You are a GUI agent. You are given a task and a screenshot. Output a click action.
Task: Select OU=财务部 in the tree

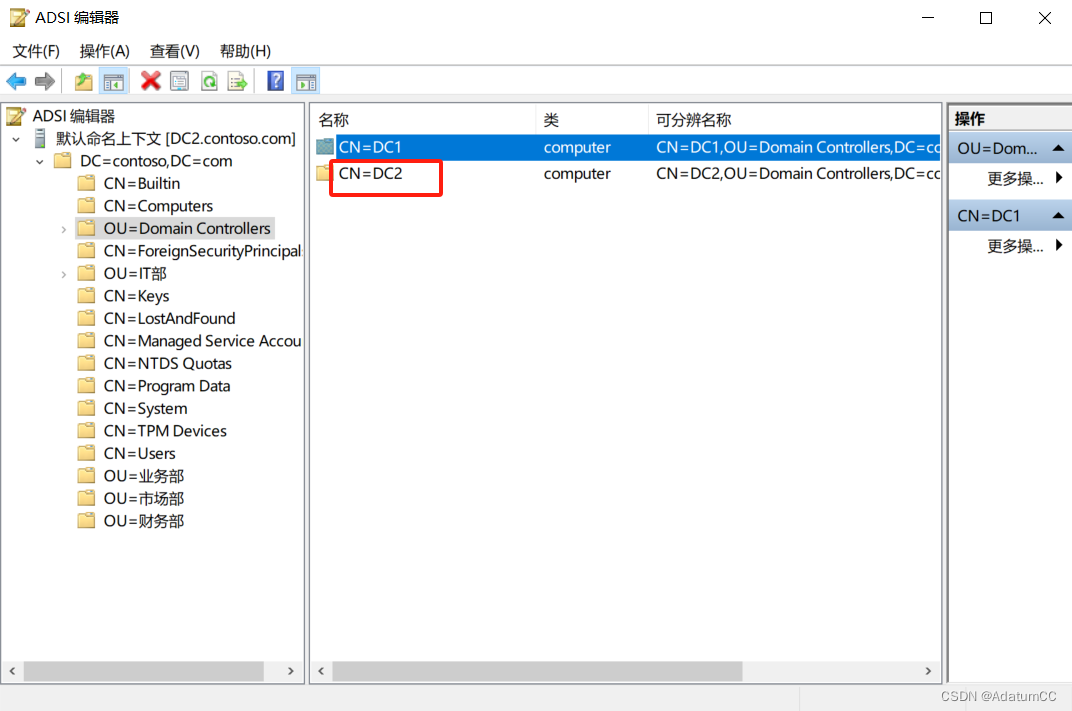144,521
